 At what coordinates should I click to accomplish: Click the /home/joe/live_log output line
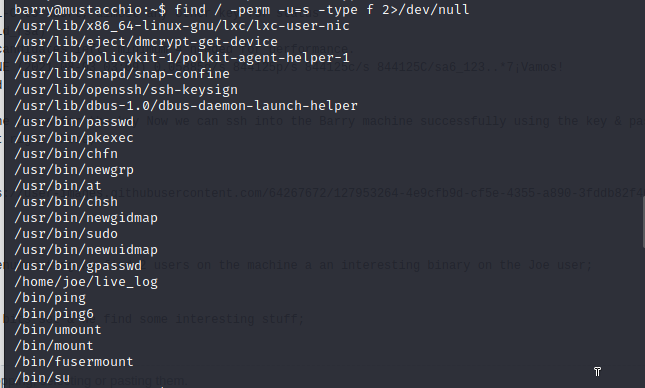(86, 282)
